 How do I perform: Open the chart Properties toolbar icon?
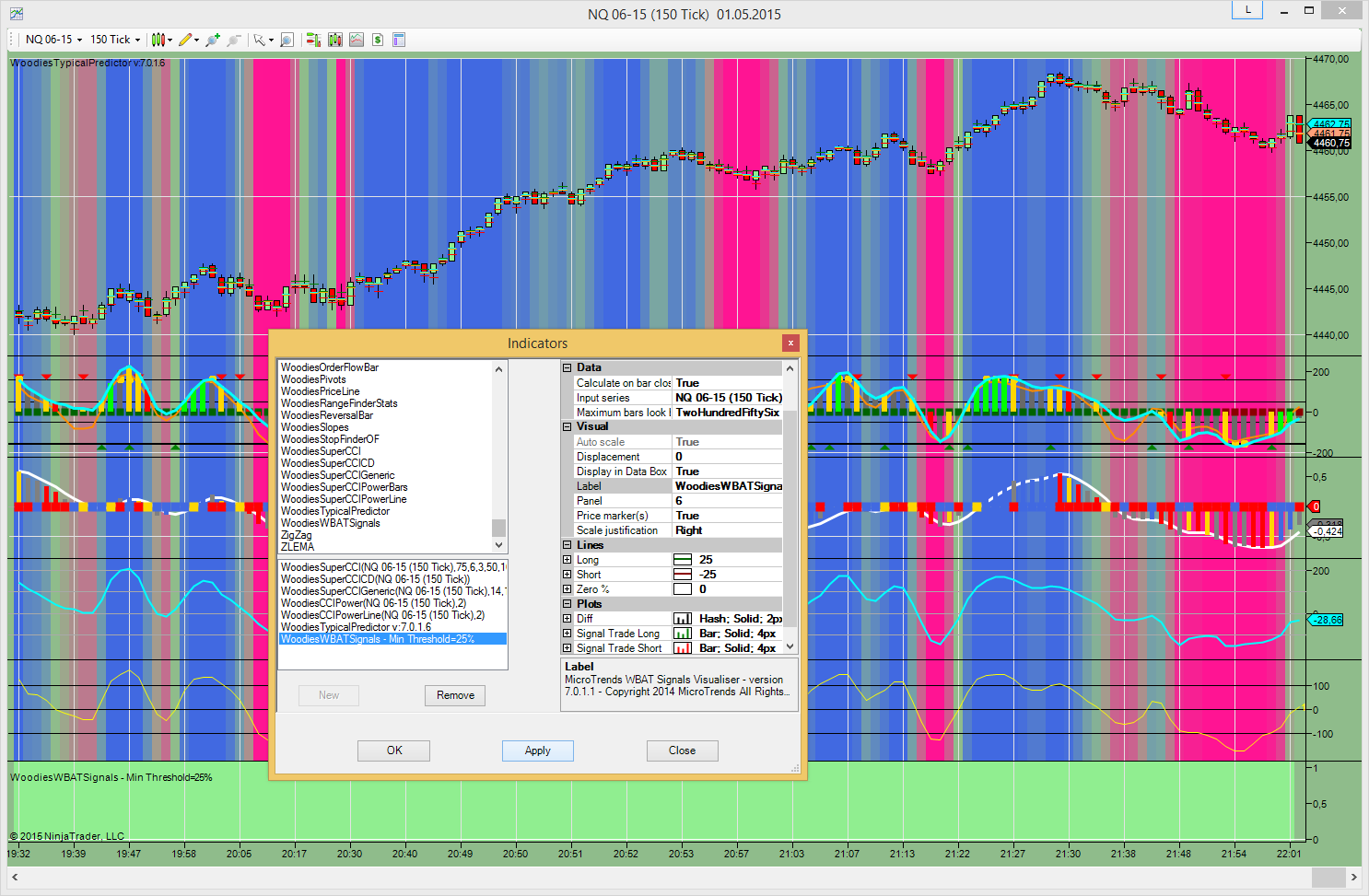click(399, 40)
